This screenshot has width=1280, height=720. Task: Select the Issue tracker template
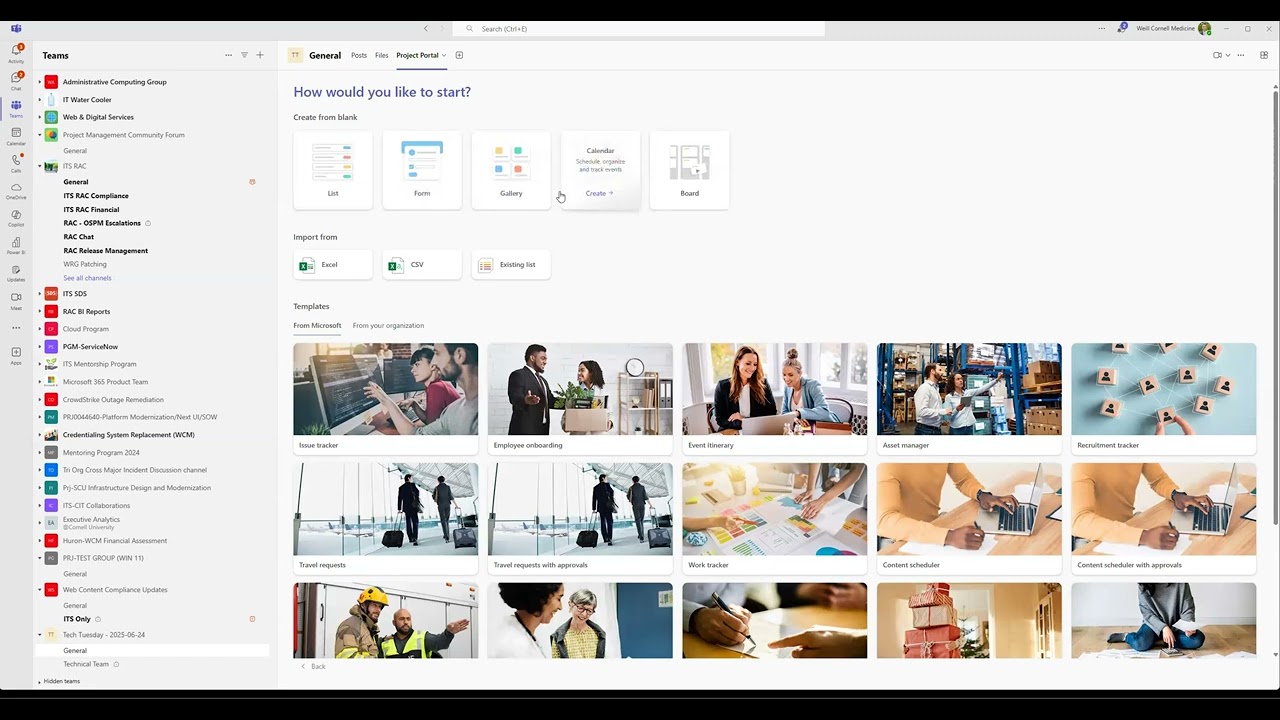(385, 399)
